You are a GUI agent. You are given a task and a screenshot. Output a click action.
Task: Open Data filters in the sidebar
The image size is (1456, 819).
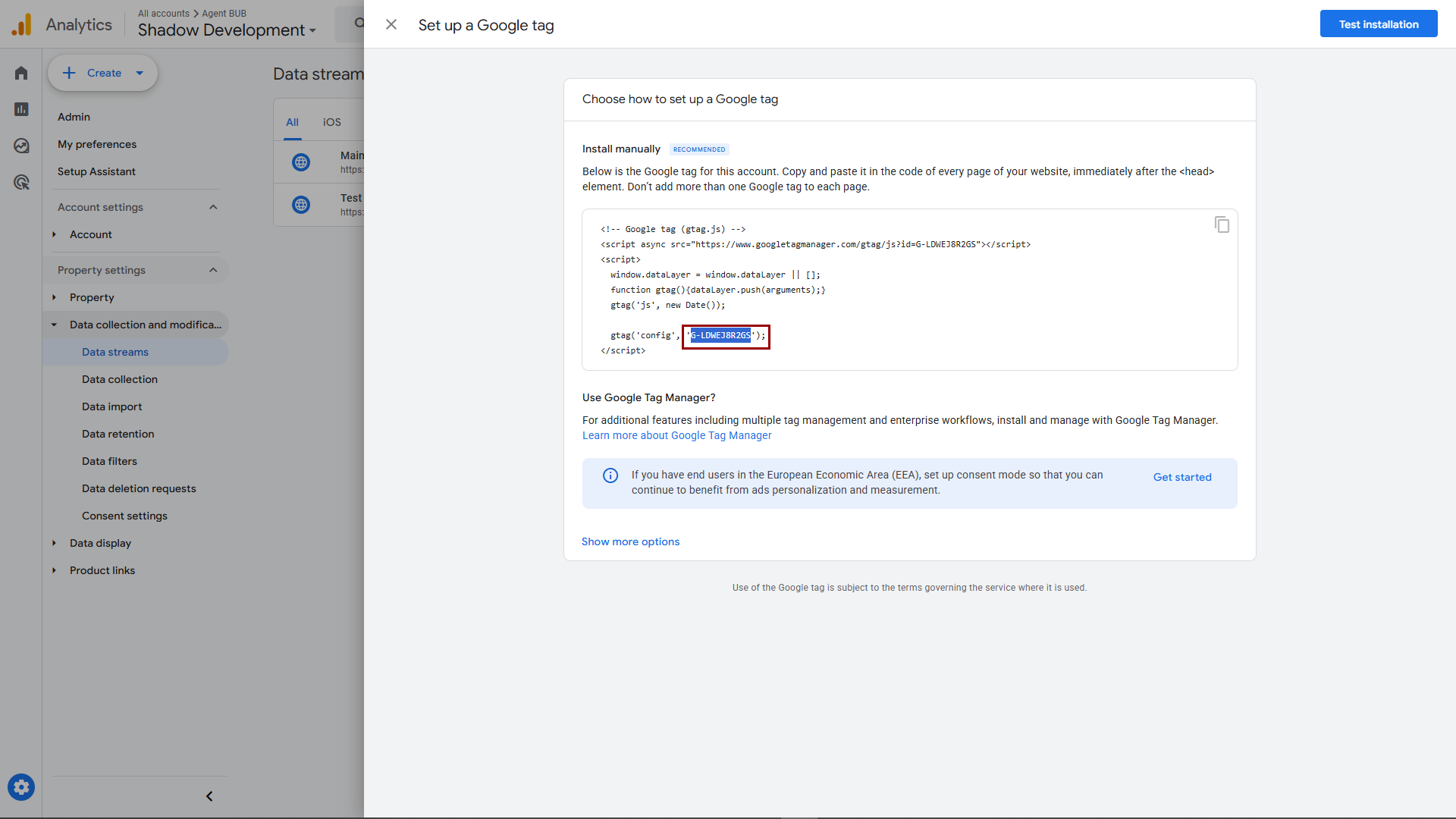(110, 461)
